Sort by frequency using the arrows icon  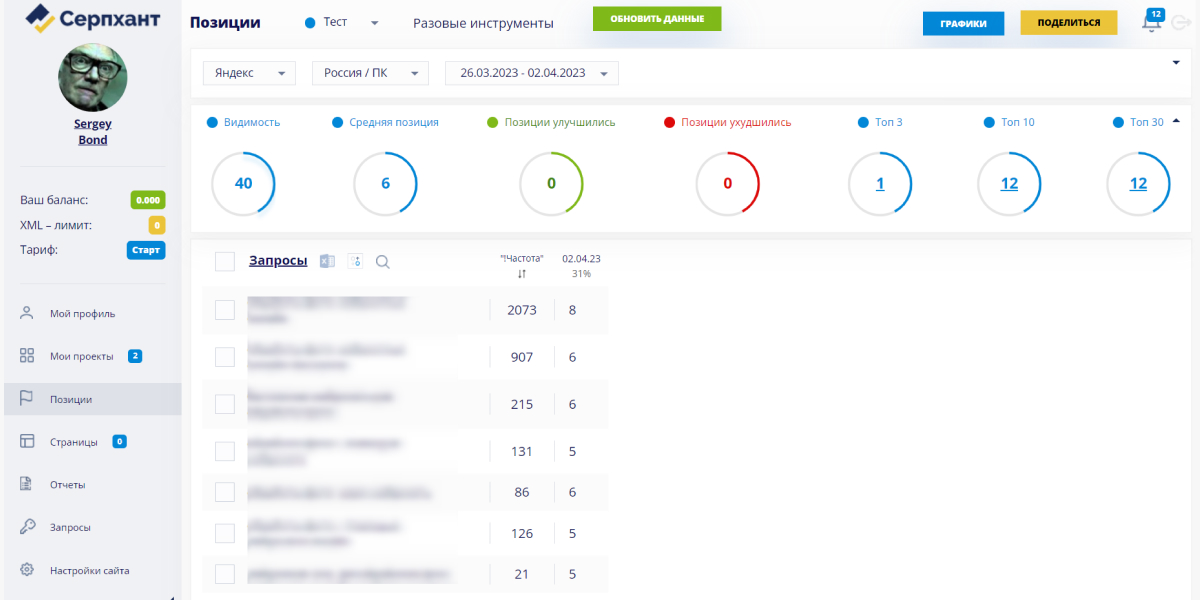coord(522,274)
